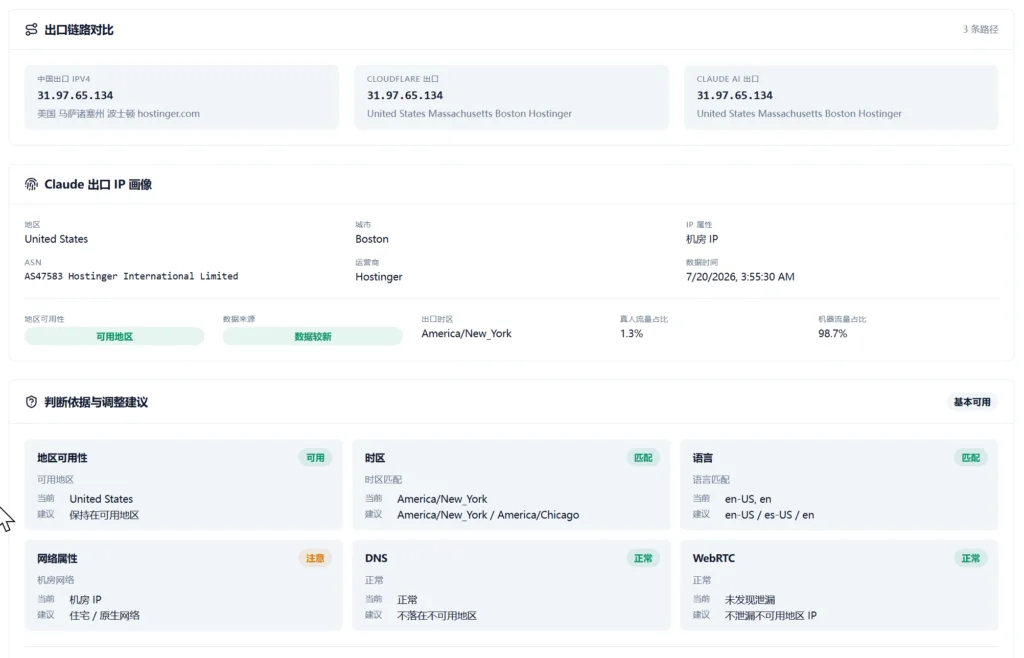Select the Cloudflare 出口 card
1024x658 pixels.
(x=511, y=97)
